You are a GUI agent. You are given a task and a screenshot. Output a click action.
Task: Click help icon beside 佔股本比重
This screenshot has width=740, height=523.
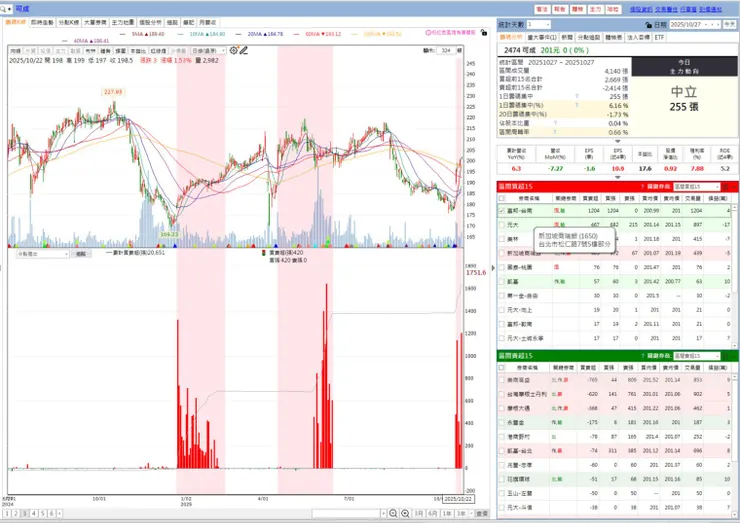555,123
